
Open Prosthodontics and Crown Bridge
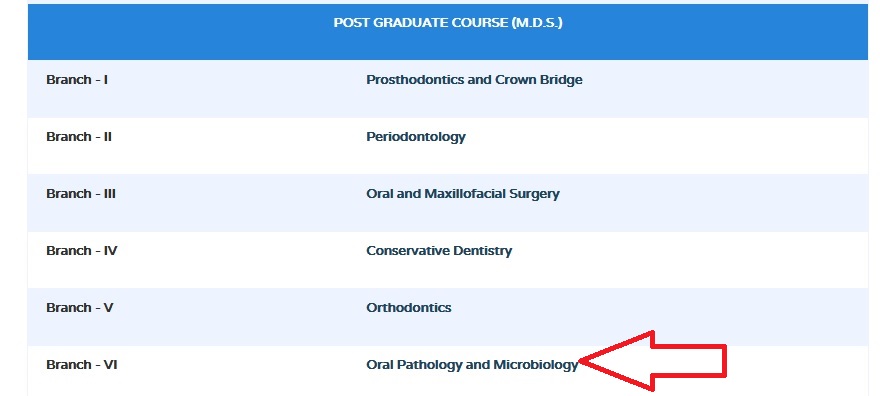click(474, 80)
